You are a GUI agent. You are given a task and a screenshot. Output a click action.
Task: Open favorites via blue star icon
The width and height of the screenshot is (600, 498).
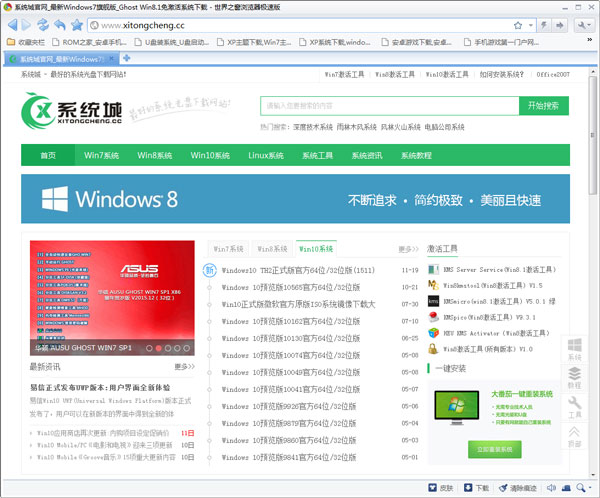pos(77,25)
